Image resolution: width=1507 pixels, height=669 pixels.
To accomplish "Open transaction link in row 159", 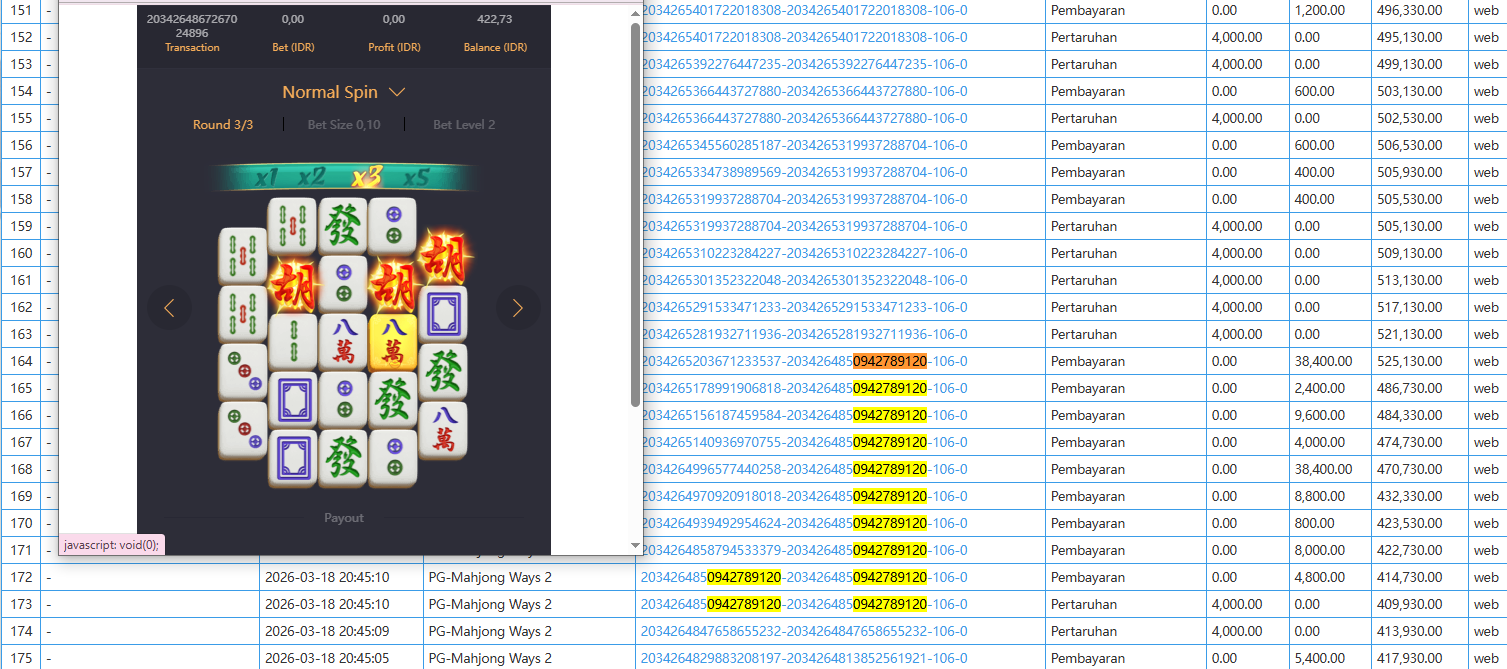I will click(x=804, y=226).
